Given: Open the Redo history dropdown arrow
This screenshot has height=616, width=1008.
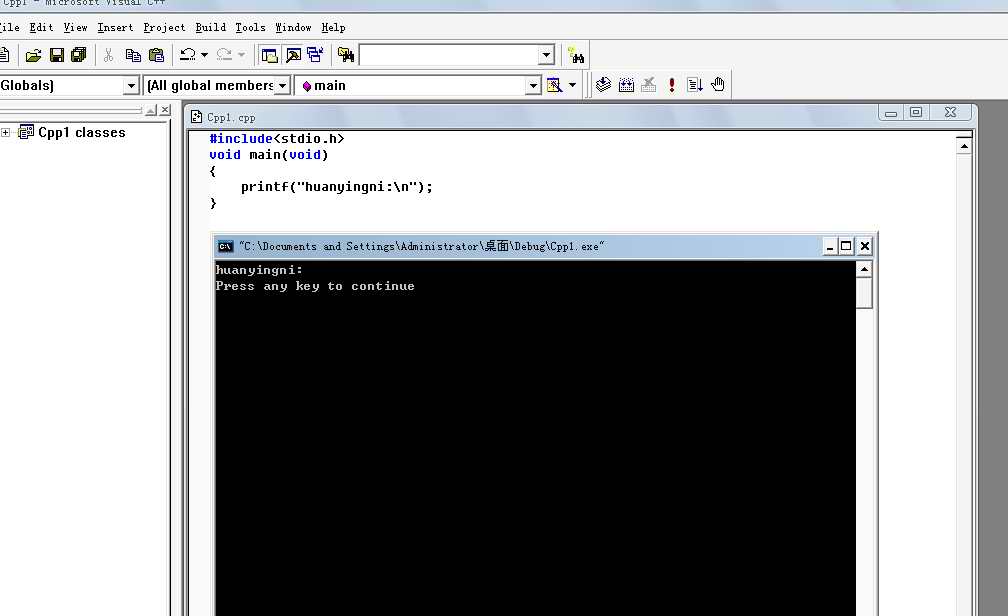Looking at the screenshot, I should (x=242, y=55).
